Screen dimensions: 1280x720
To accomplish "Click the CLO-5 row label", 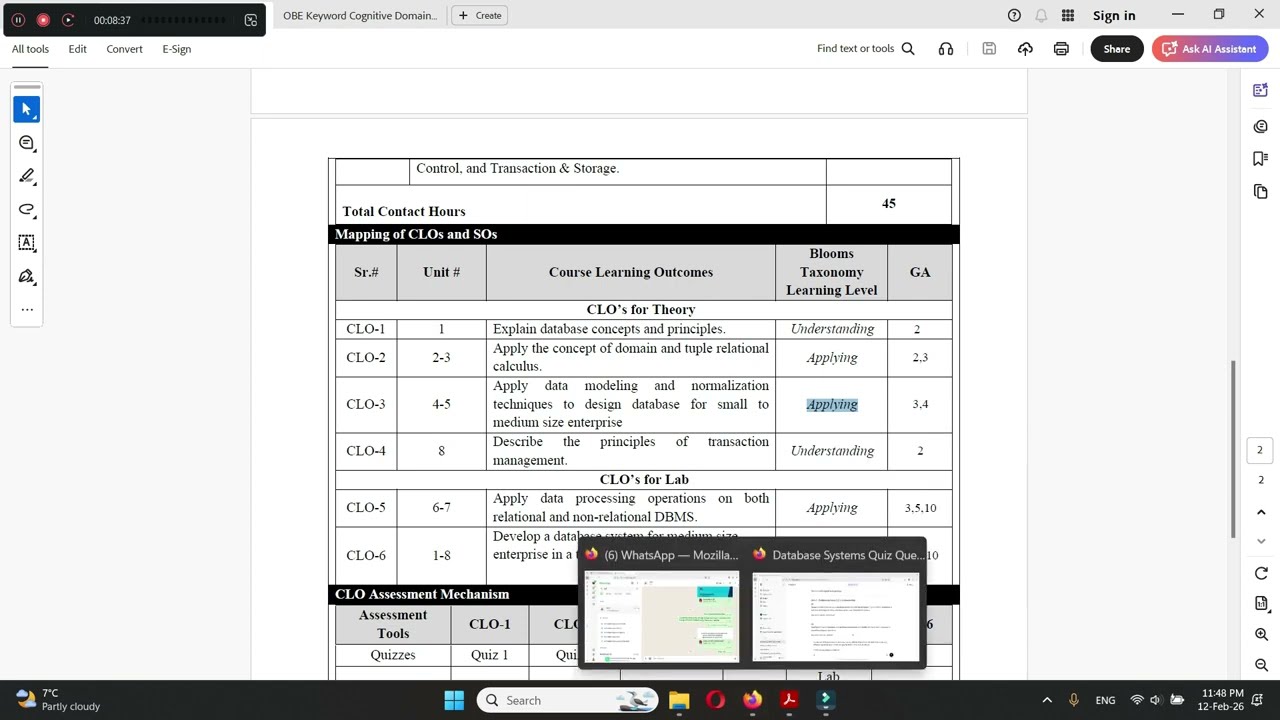I will click(x=366, y=508).
